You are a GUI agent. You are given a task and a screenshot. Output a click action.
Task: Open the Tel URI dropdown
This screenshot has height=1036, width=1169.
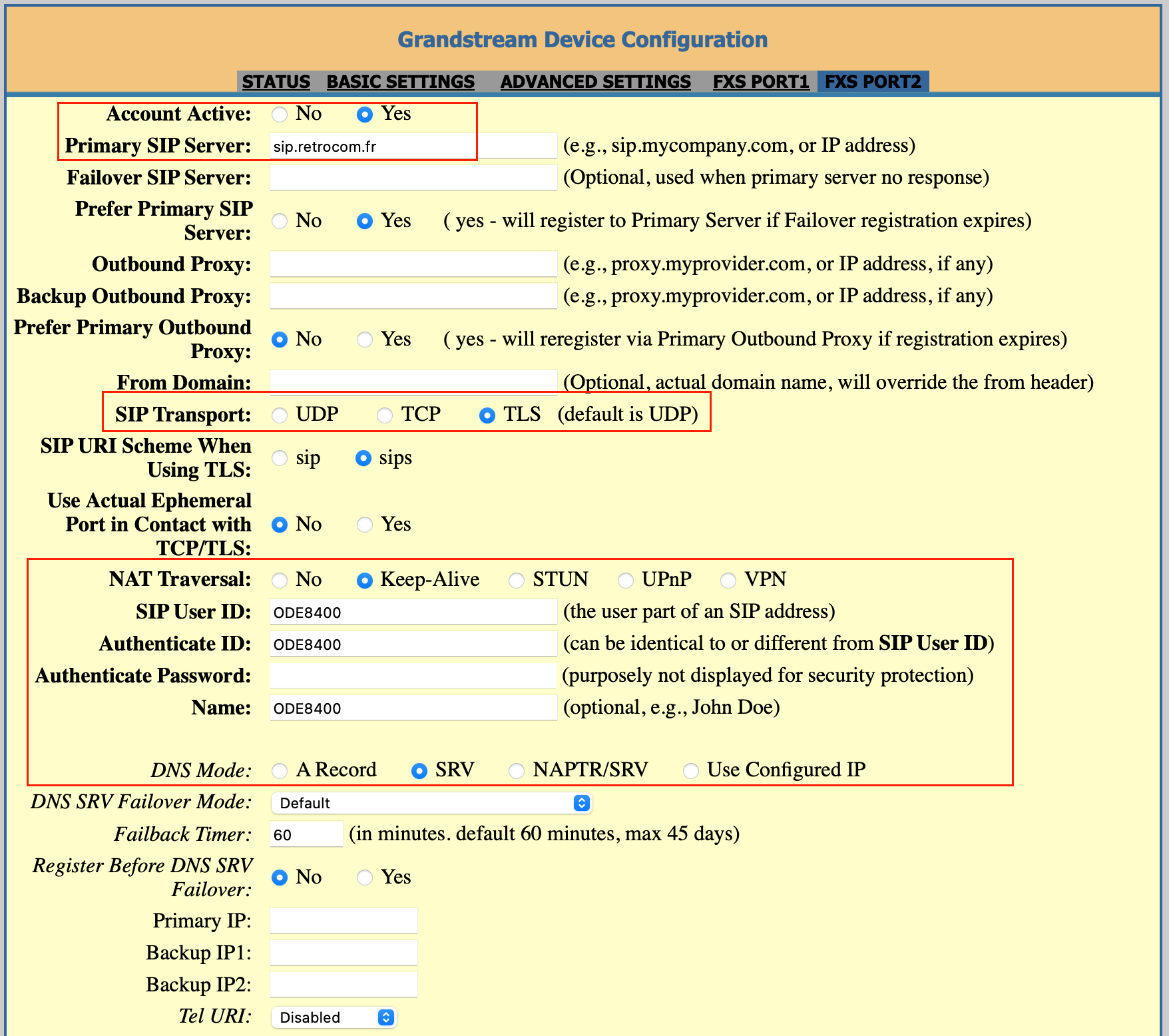[x=334, y=1017]
